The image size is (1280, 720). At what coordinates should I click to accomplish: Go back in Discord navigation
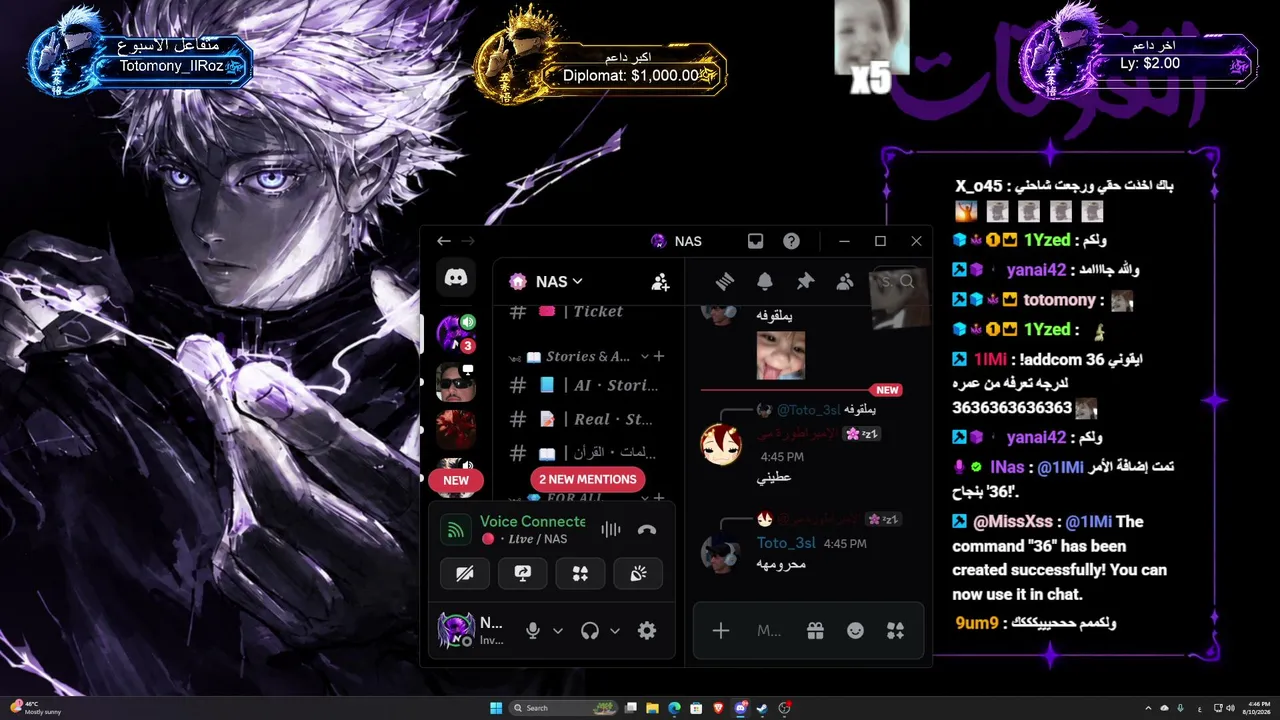point(444,241)
